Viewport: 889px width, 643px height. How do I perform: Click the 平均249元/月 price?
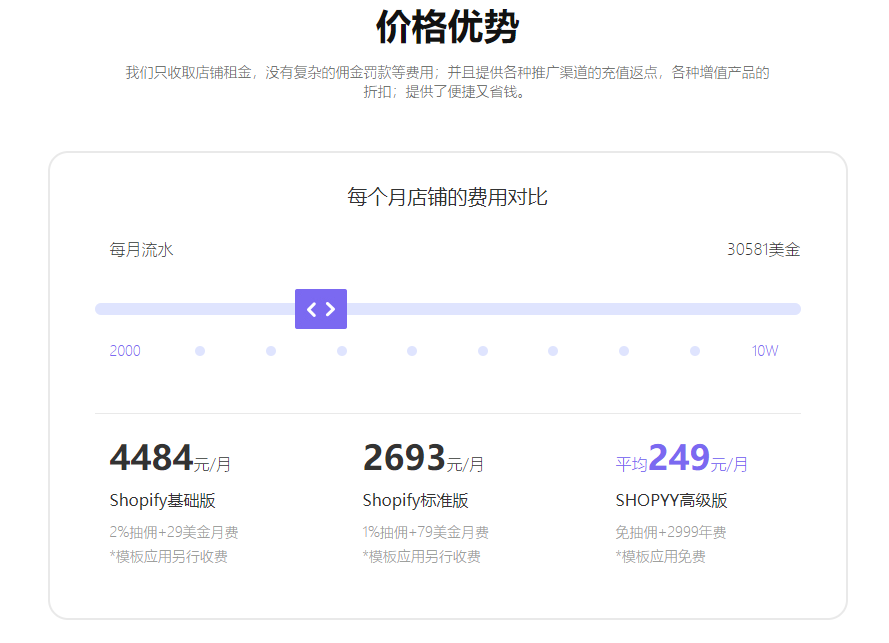682,458
